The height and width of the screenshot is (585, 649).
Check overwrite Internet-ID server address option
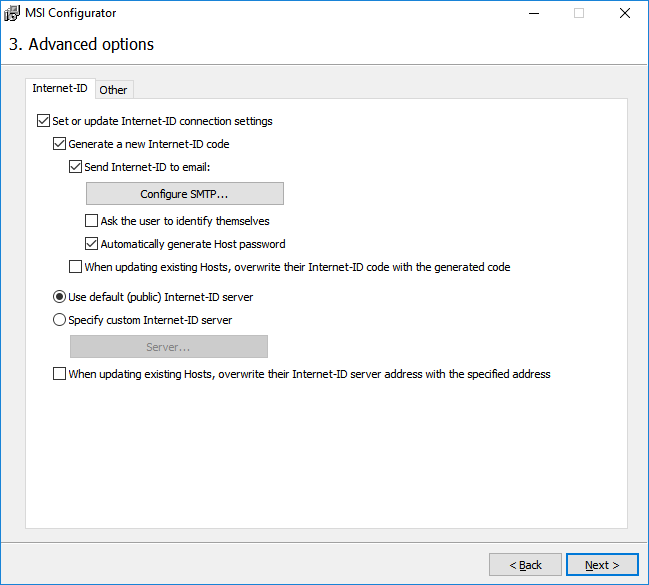59,374
